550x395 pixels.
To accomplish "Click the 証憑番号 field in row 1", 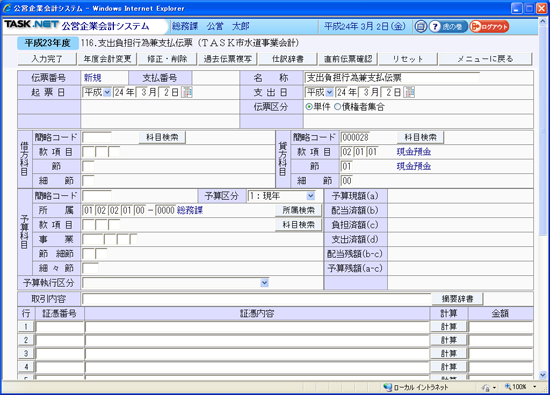I will click(60, 327).
